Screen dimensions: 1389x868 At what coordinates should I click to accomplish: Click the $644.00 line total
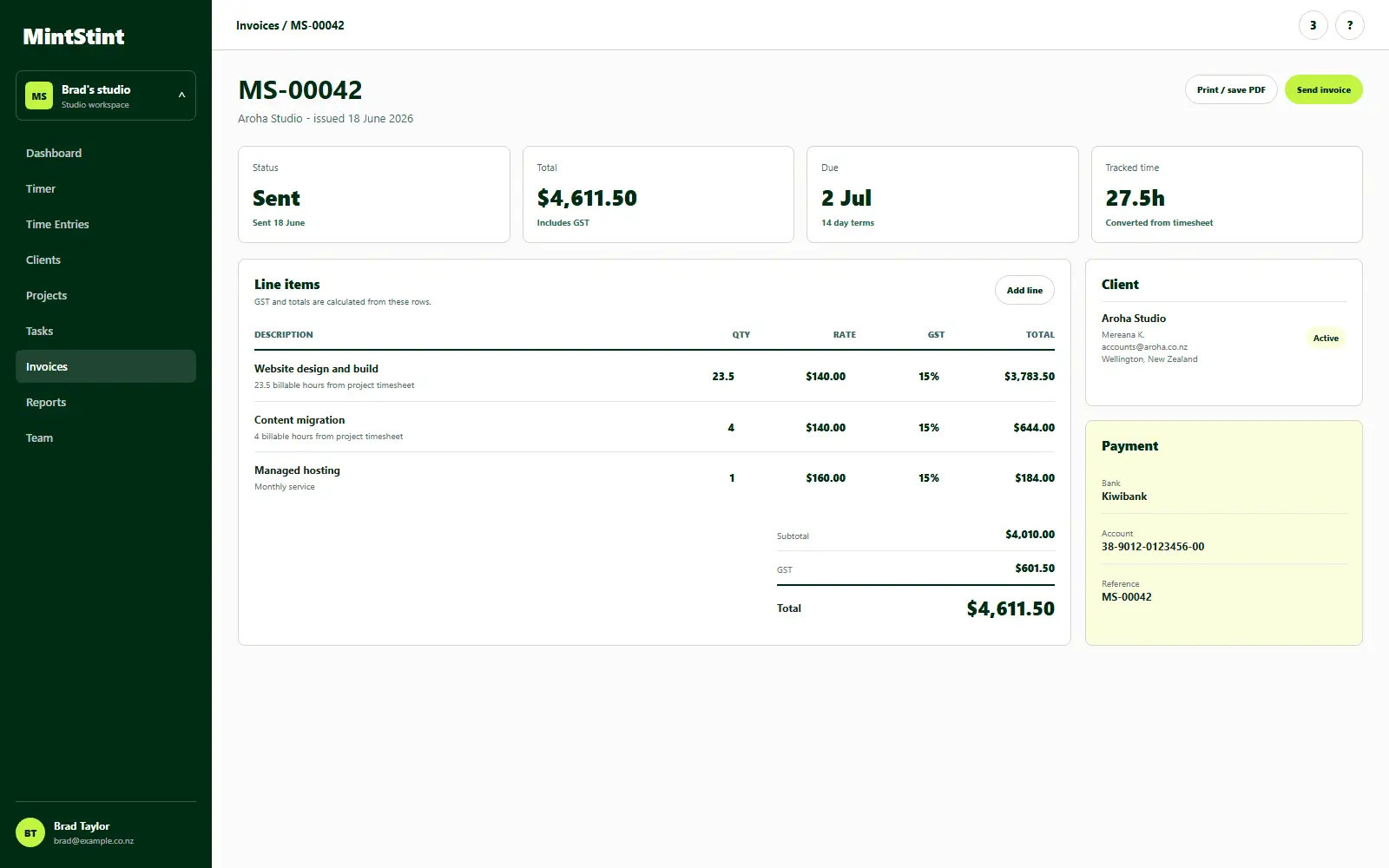tap(1034, 428)
